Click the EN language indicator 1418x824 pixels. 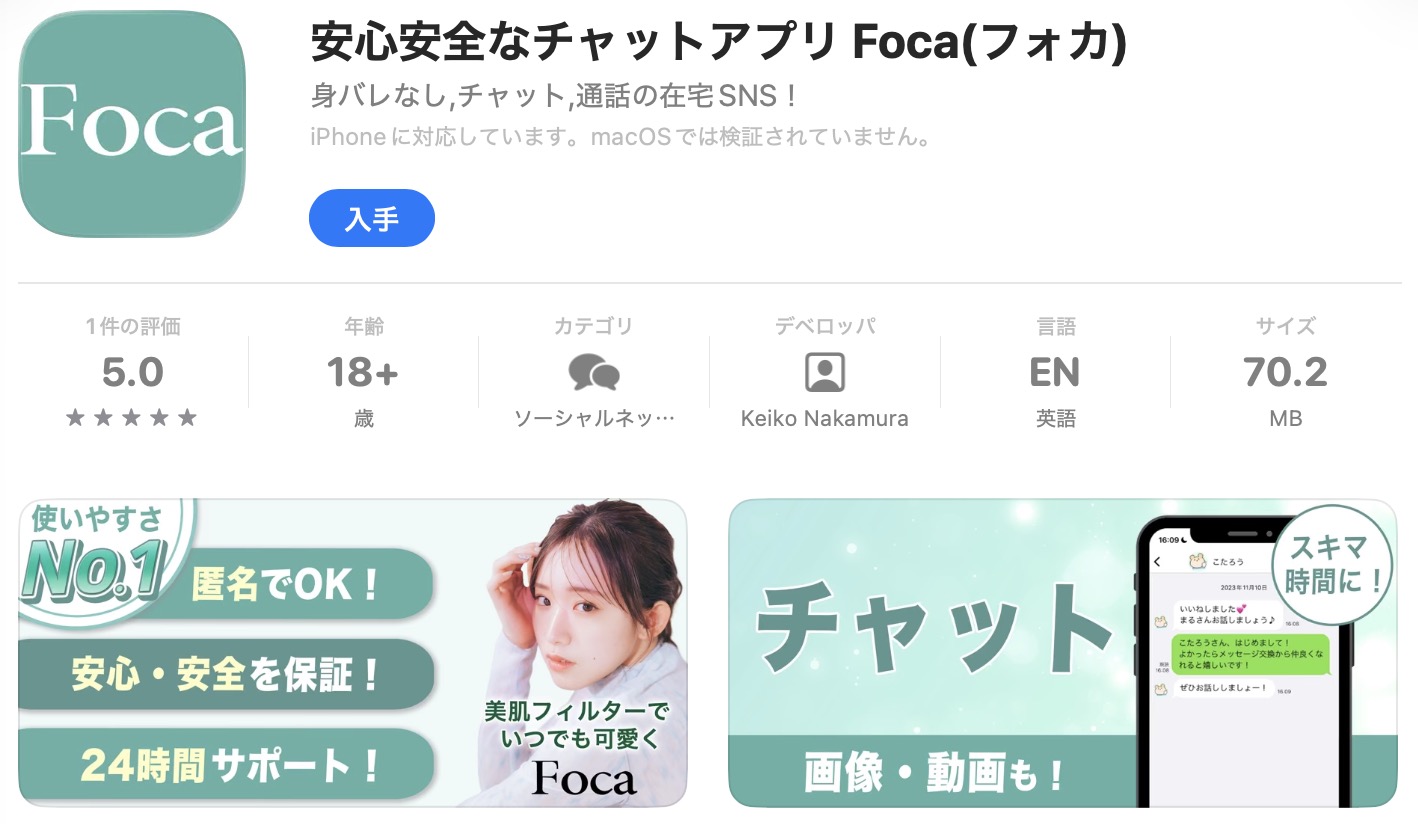pos(1055,373)
